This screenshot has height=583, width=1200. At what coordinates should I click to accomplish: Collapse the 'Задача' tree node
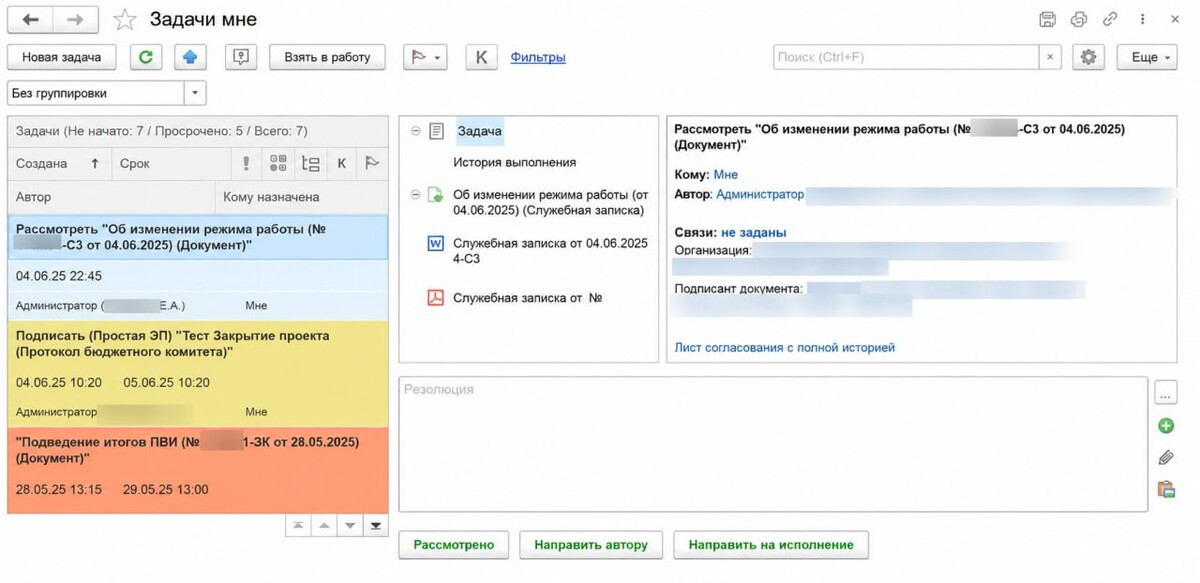click(415, 131)
